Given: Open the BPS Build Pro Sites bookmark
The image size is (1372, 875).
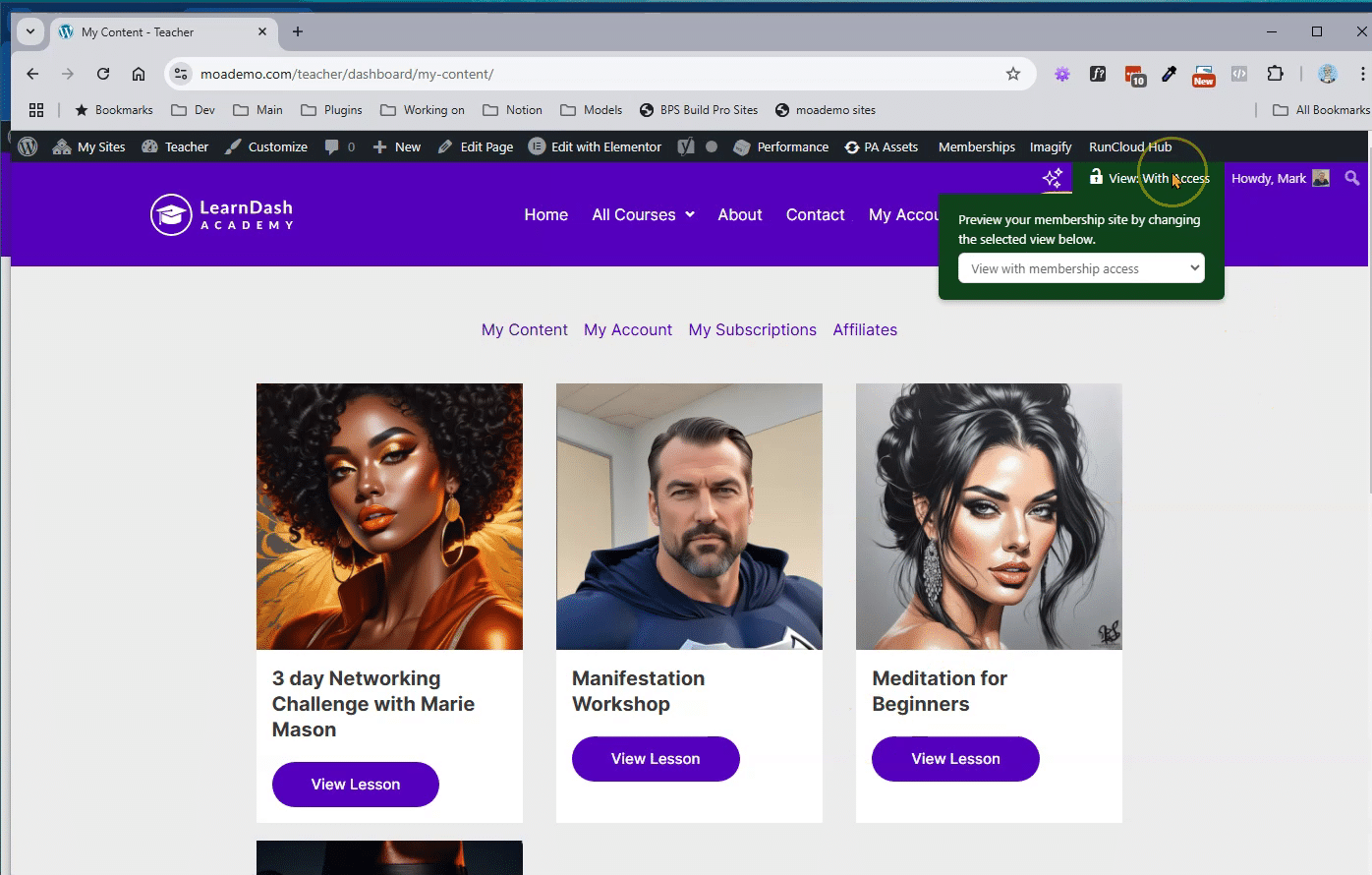Looking at the screenshot, I should click(699, 110).
